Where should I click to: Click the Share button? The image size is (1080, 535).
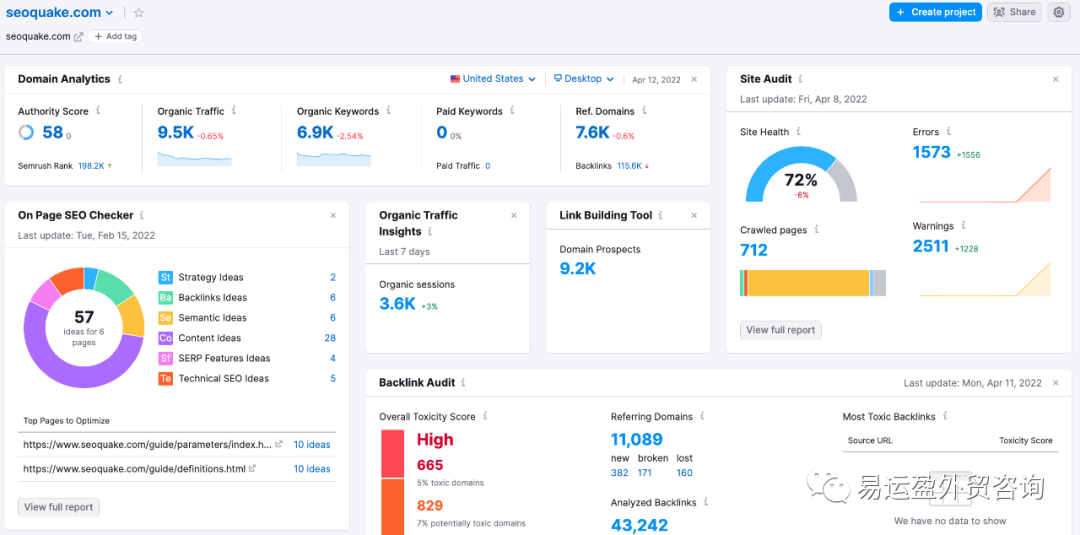tap(1014, 12)
